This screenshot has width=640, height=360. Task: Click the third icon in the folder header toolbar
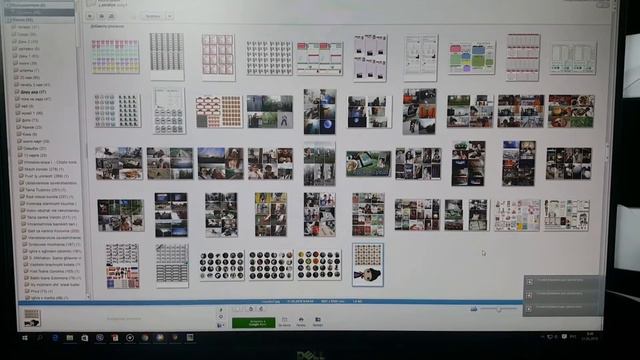(111, 16)
